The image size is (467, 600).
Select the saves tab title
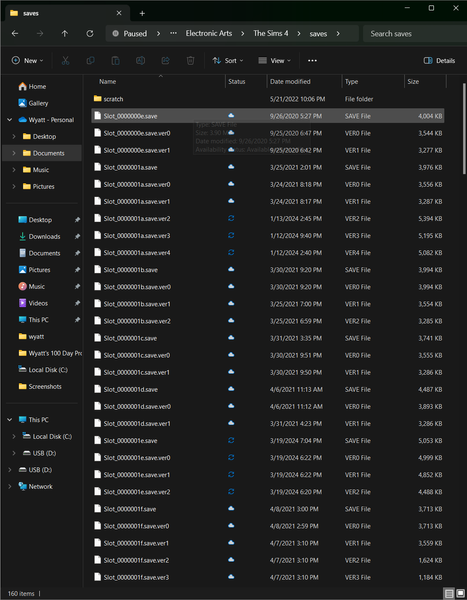pos(31,13)
